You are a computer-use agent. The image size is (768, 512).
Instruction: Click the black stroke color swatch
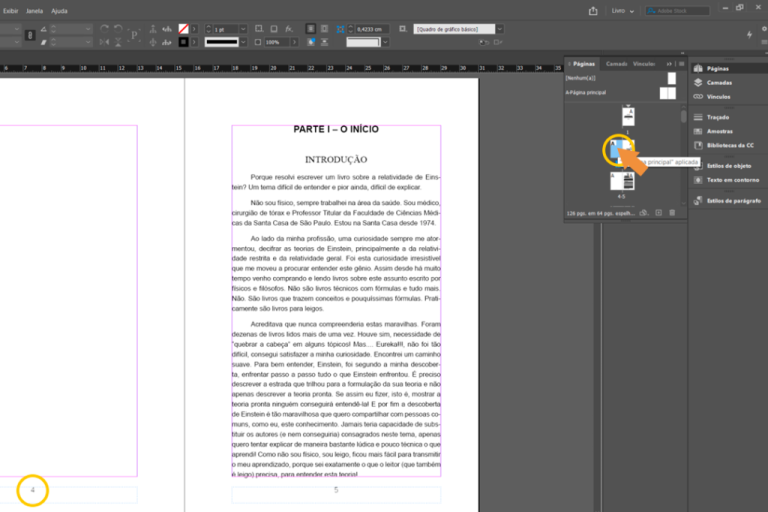(x=183, y=43)
